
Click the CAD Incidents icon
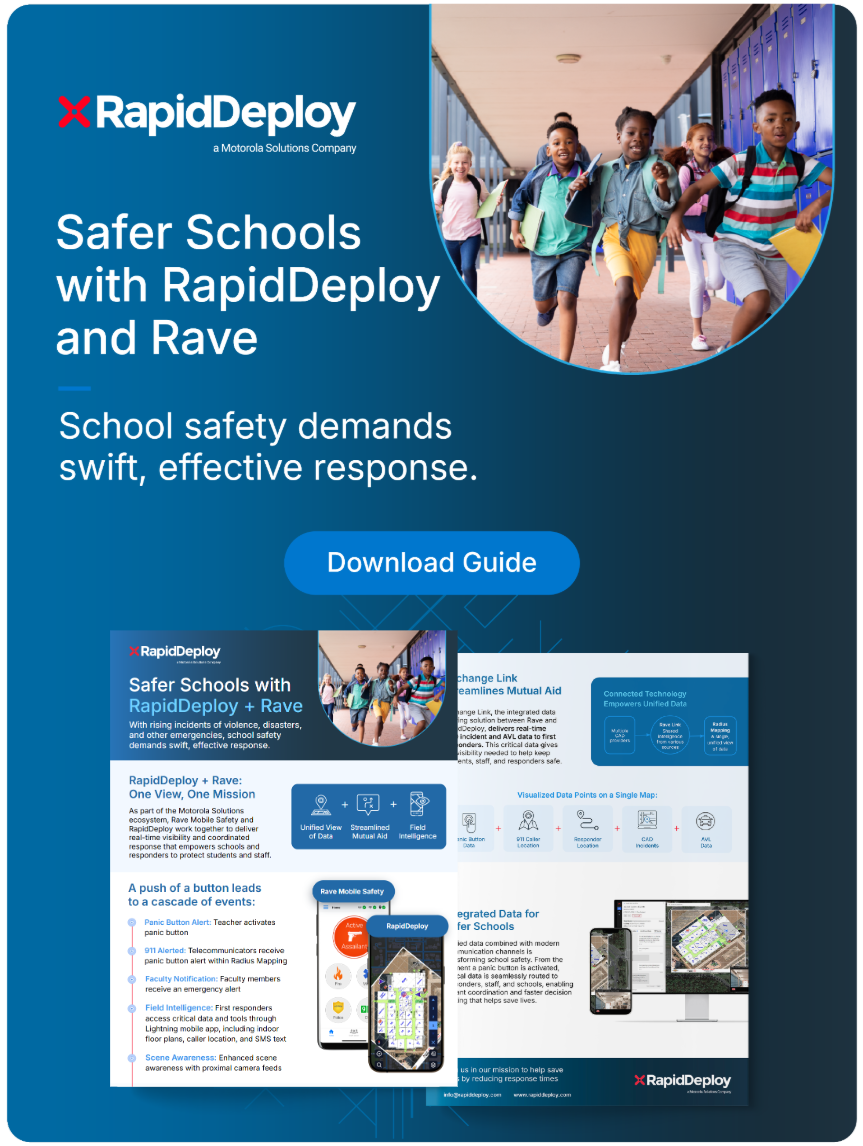[x=647, y=821]
